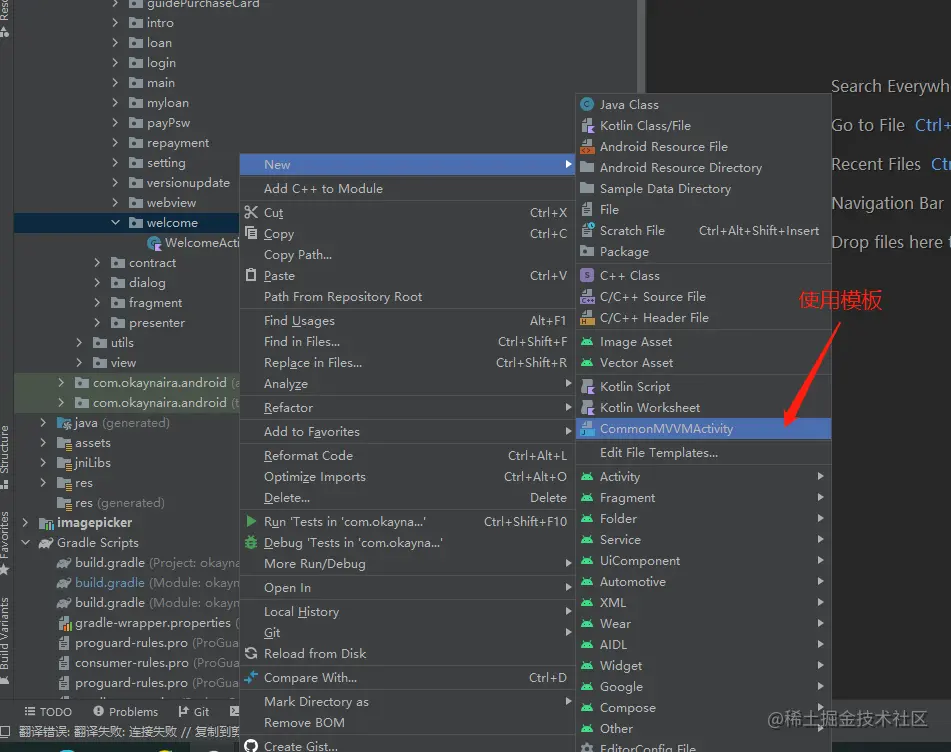Select the consumer-rules.pro file
This screenshot has height=752, width=951.
click(x=149, y=663)
